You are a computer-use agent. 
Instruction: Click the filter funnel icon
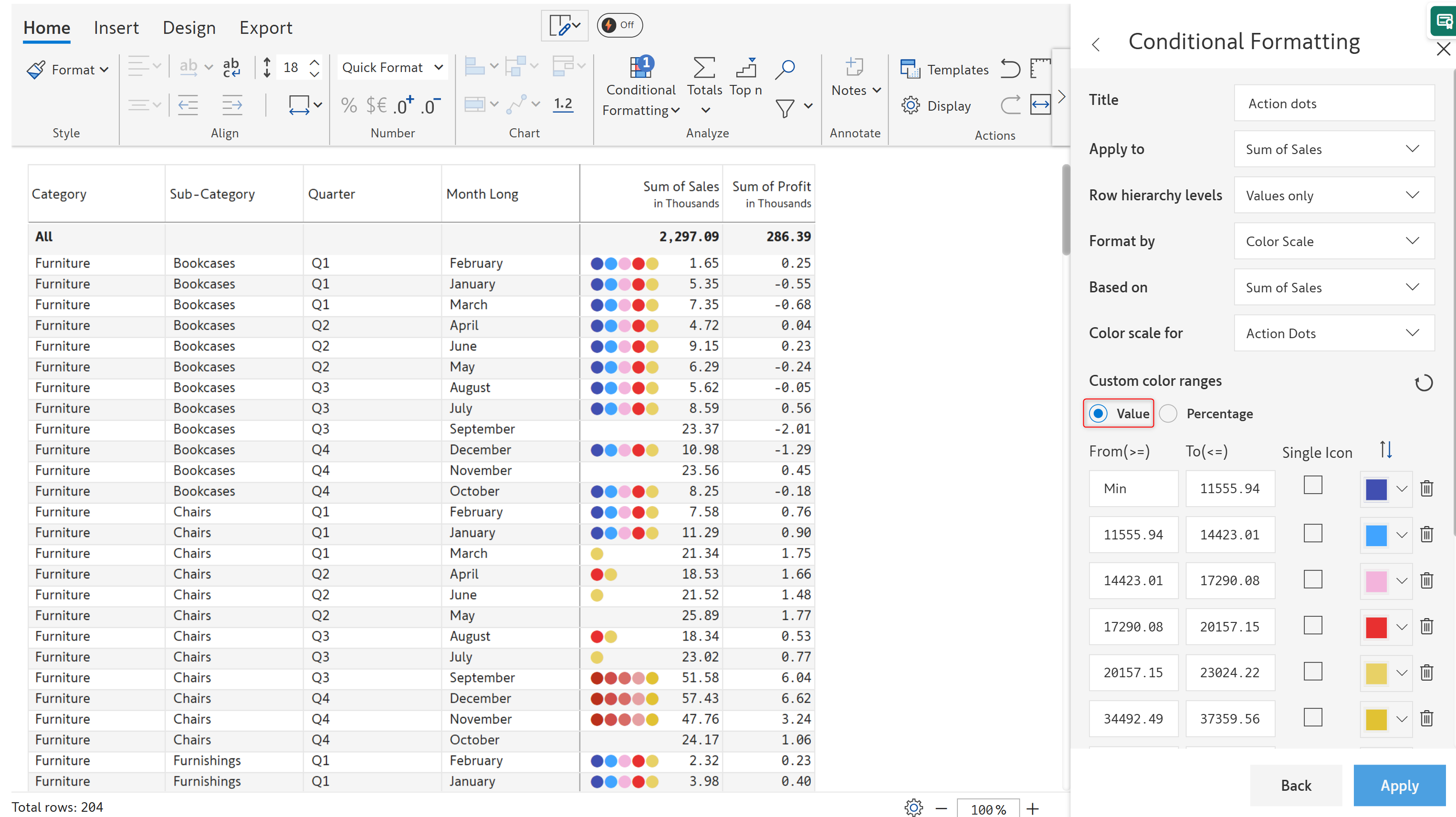785,107
